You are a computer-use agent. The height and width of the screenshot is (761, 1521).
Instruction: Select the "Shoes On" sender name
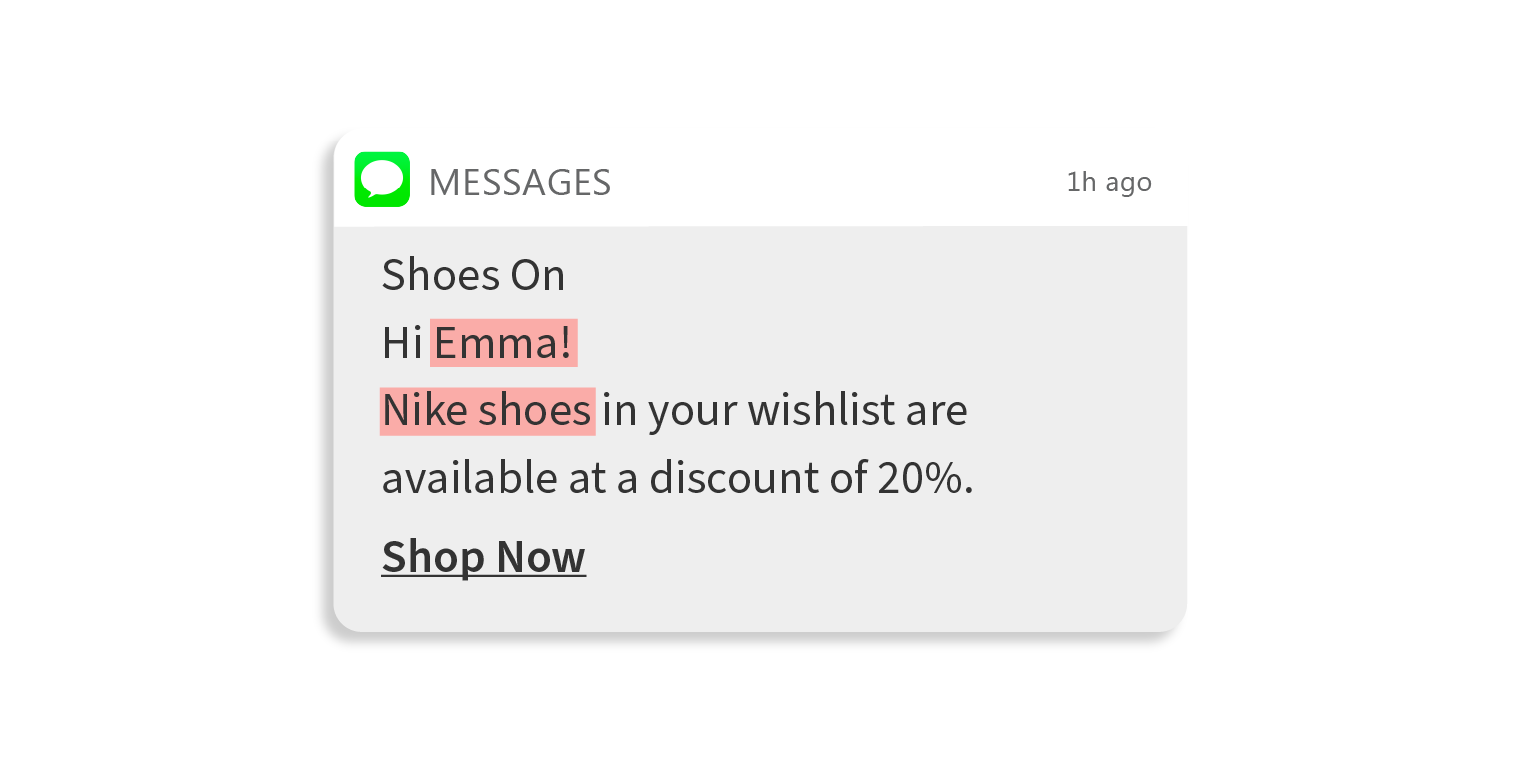[x=473, y=275]
